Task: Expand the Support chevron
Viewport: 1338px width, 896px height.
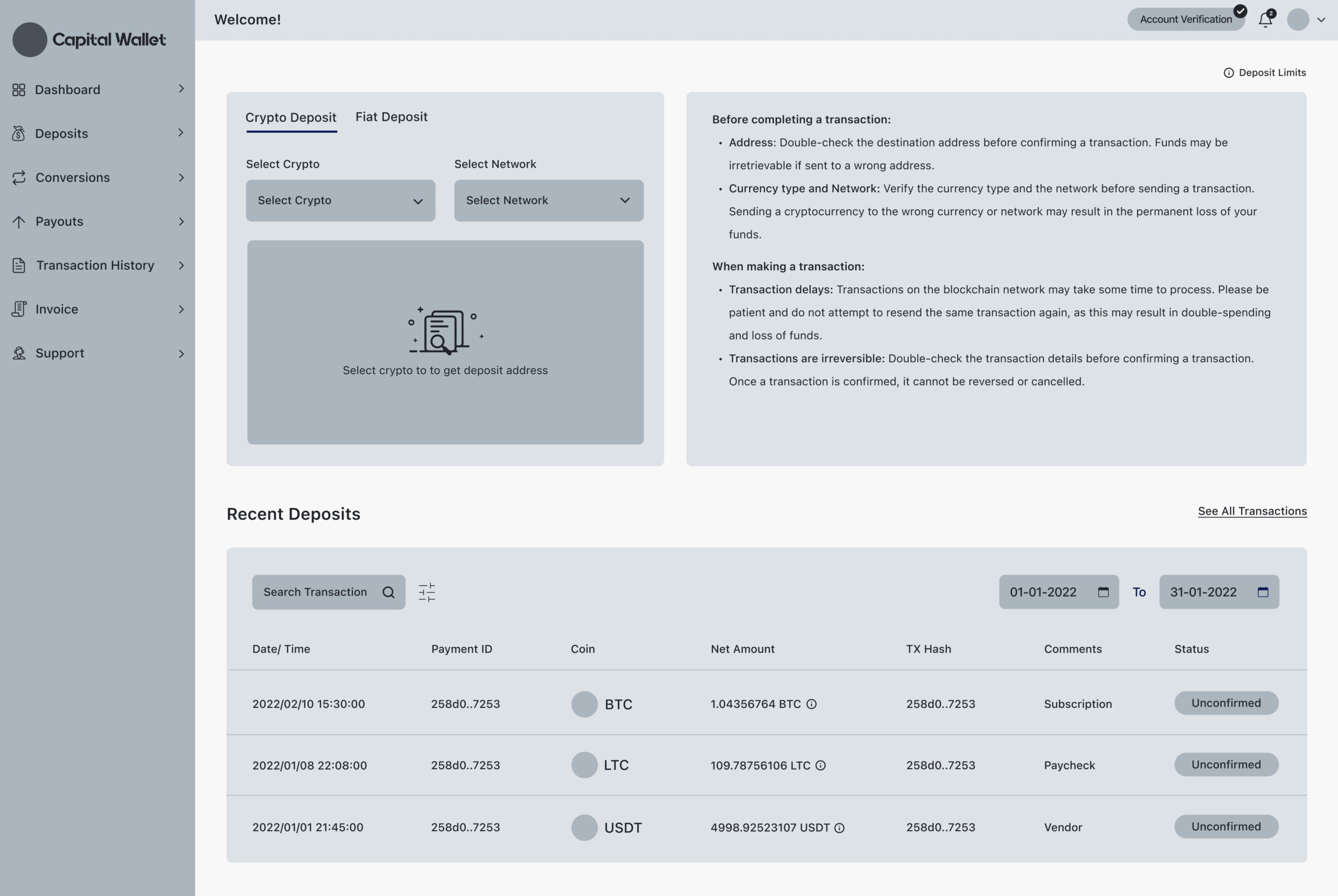Action: (x=181, y=354)
